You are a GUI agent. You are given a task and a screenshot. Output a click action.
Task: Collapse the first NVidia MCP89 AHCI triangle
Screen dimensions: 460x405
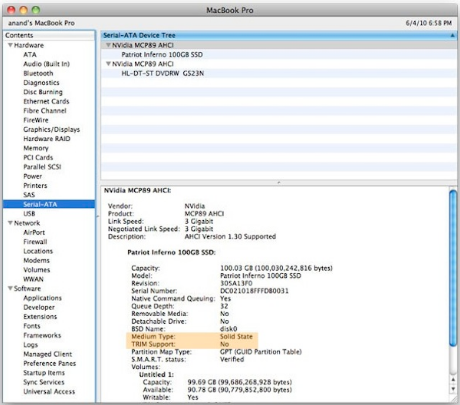[108, 45]
